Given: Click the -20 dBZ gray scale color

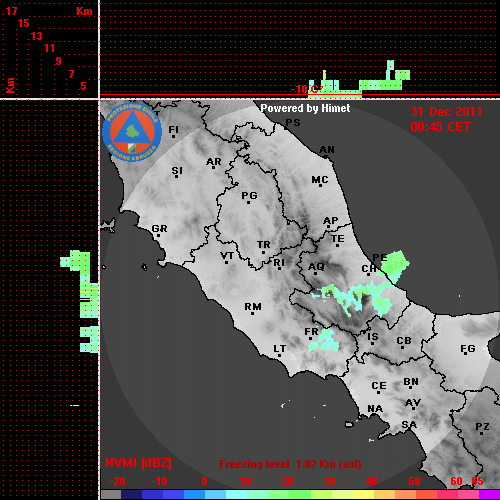Looking at the screenshot, I should click(111, 494).
